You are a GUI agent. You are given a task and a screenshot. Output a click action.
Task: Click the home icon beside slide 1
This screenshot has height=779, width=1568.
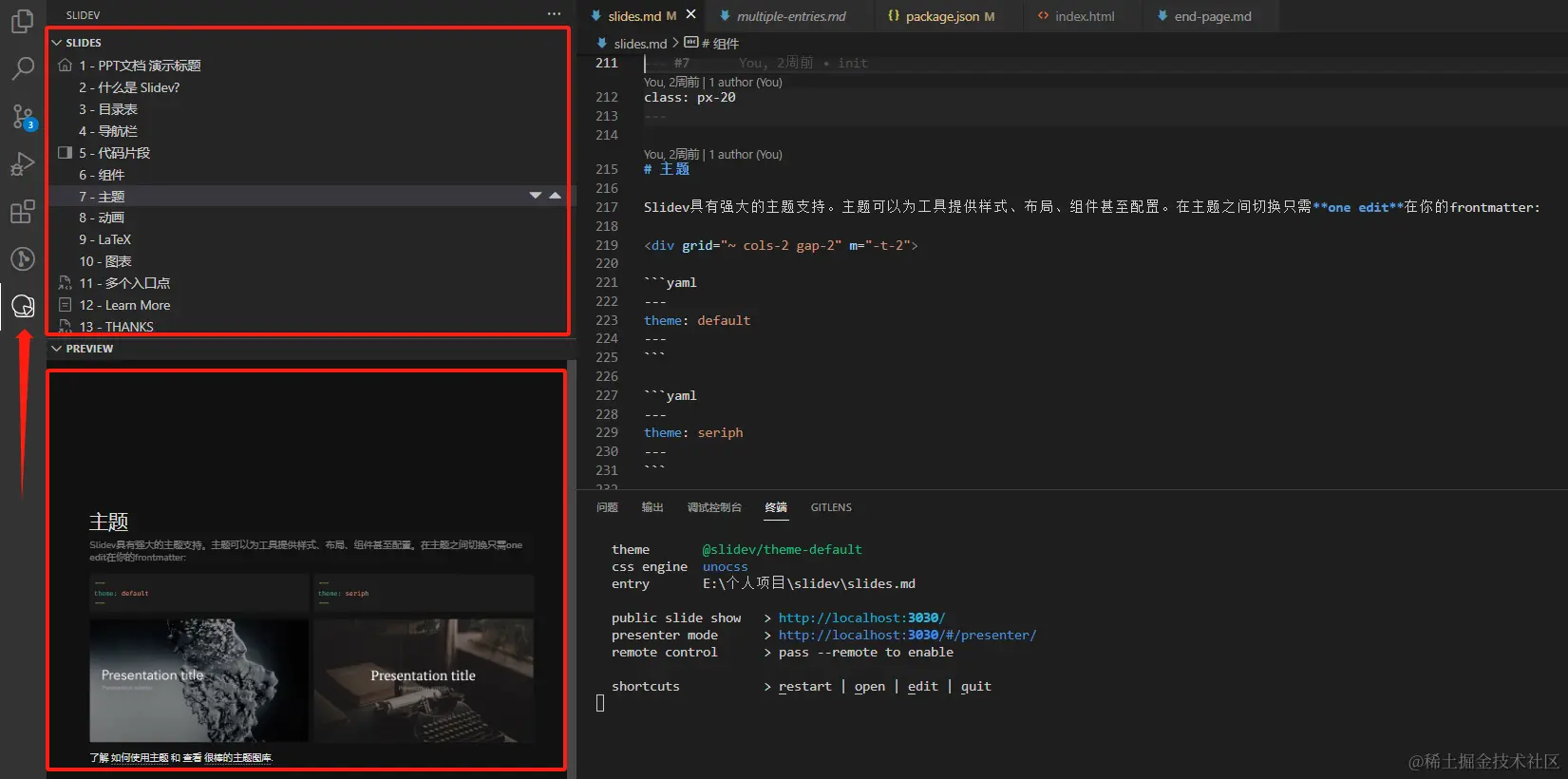point(65,66)
